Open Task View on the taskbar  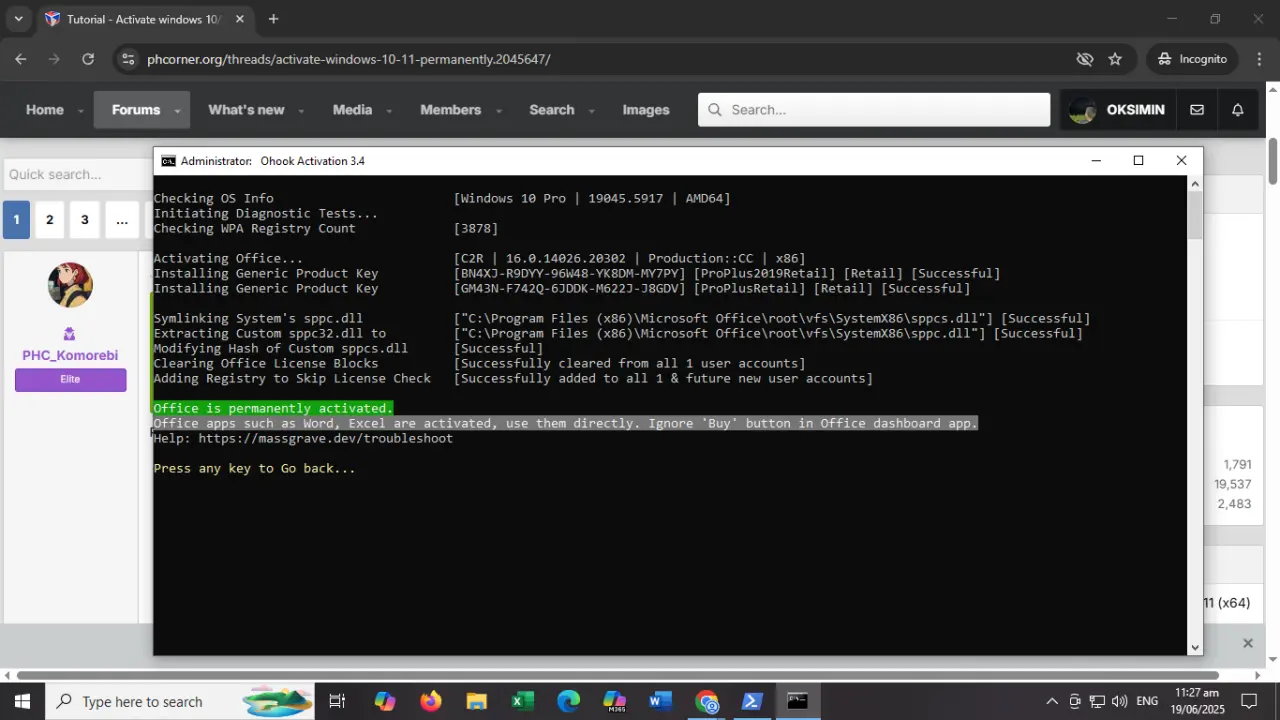337,701
